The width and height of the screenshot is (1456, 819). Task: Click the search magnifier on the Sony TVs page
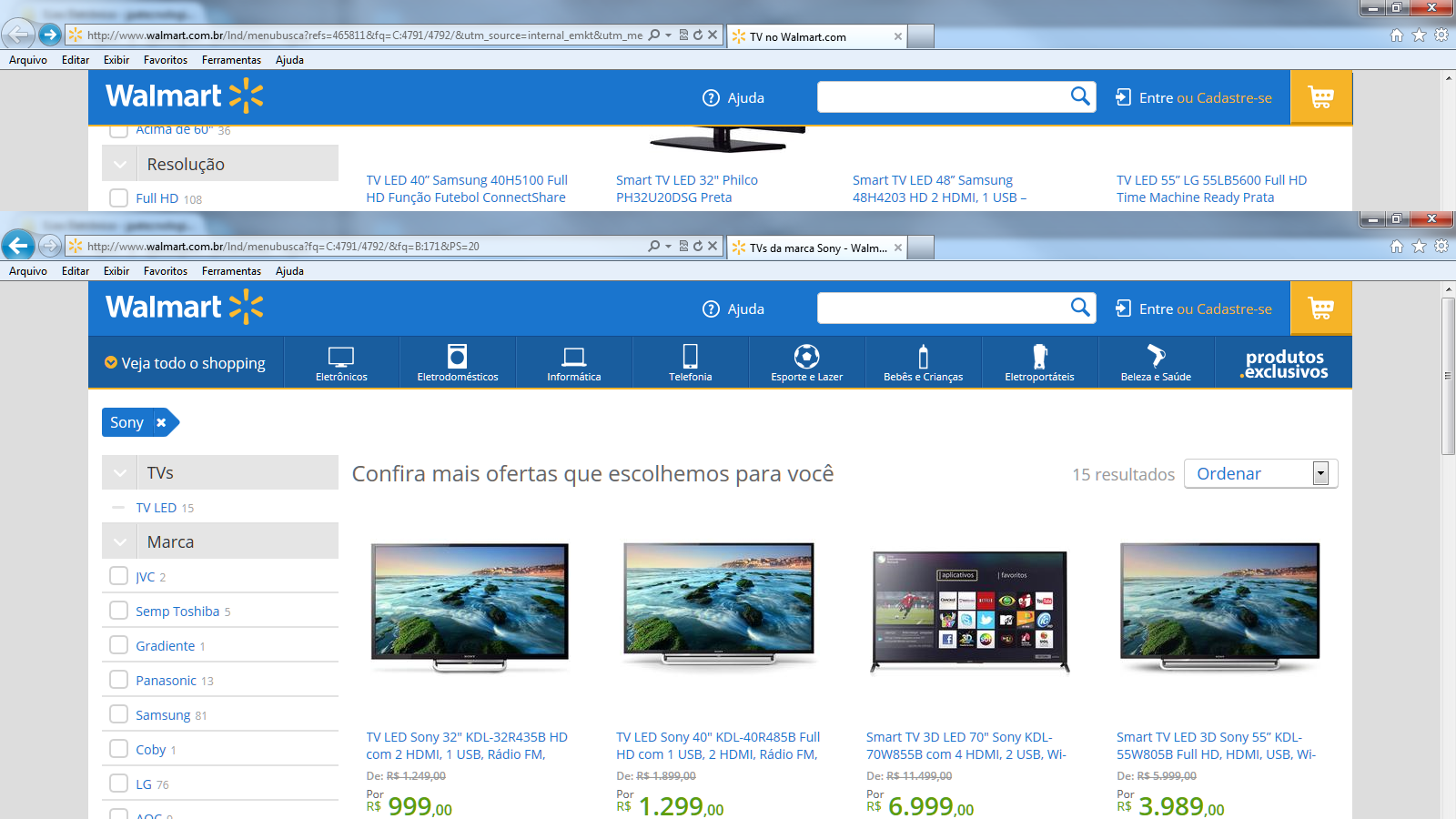click(x=1080, y=308)
